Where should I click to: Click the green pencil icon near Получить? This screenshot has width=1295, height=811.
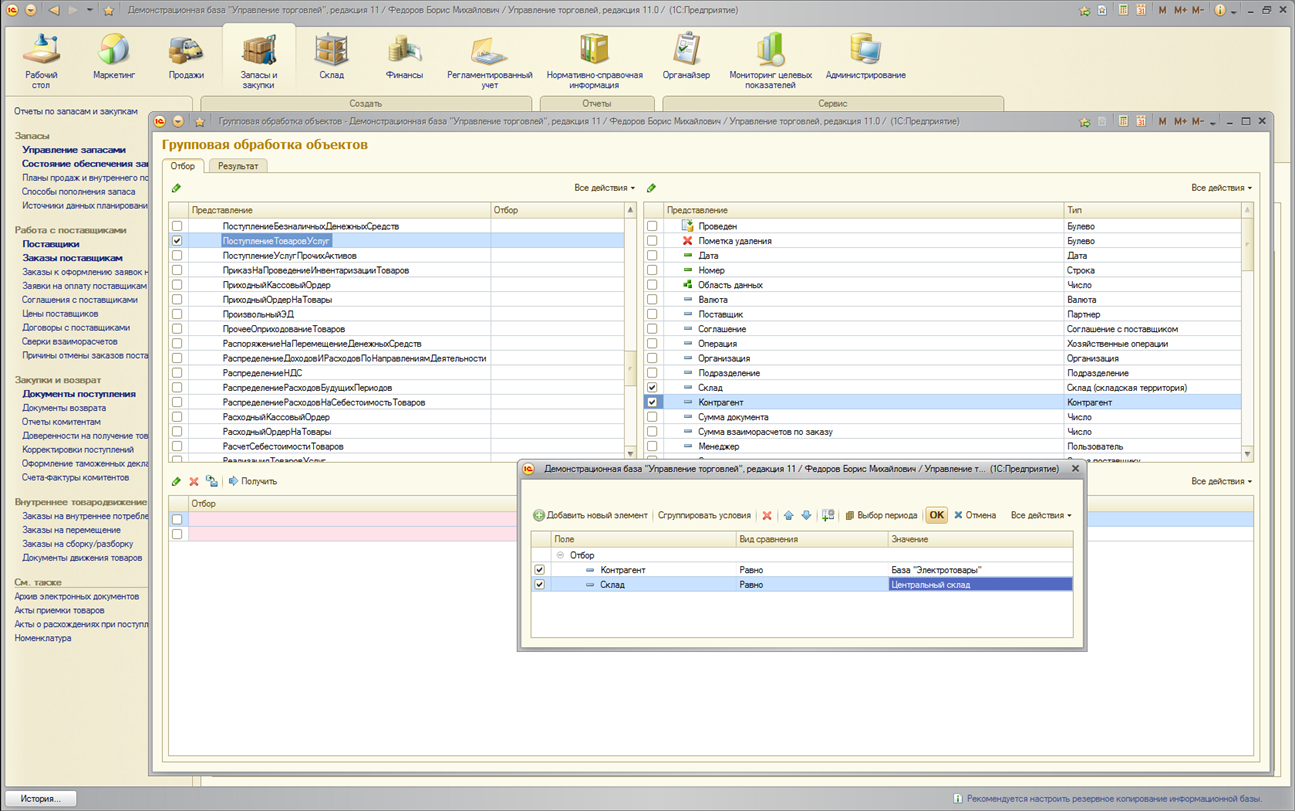tap(177, 481)
